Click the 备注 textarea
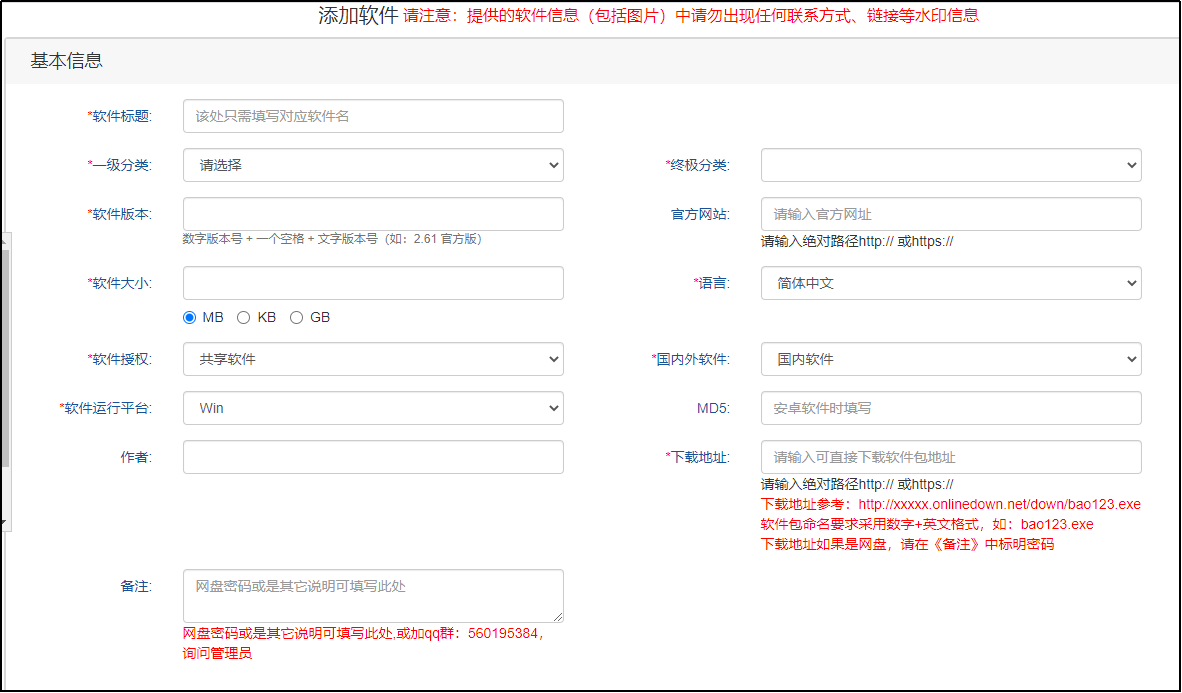 373,596
